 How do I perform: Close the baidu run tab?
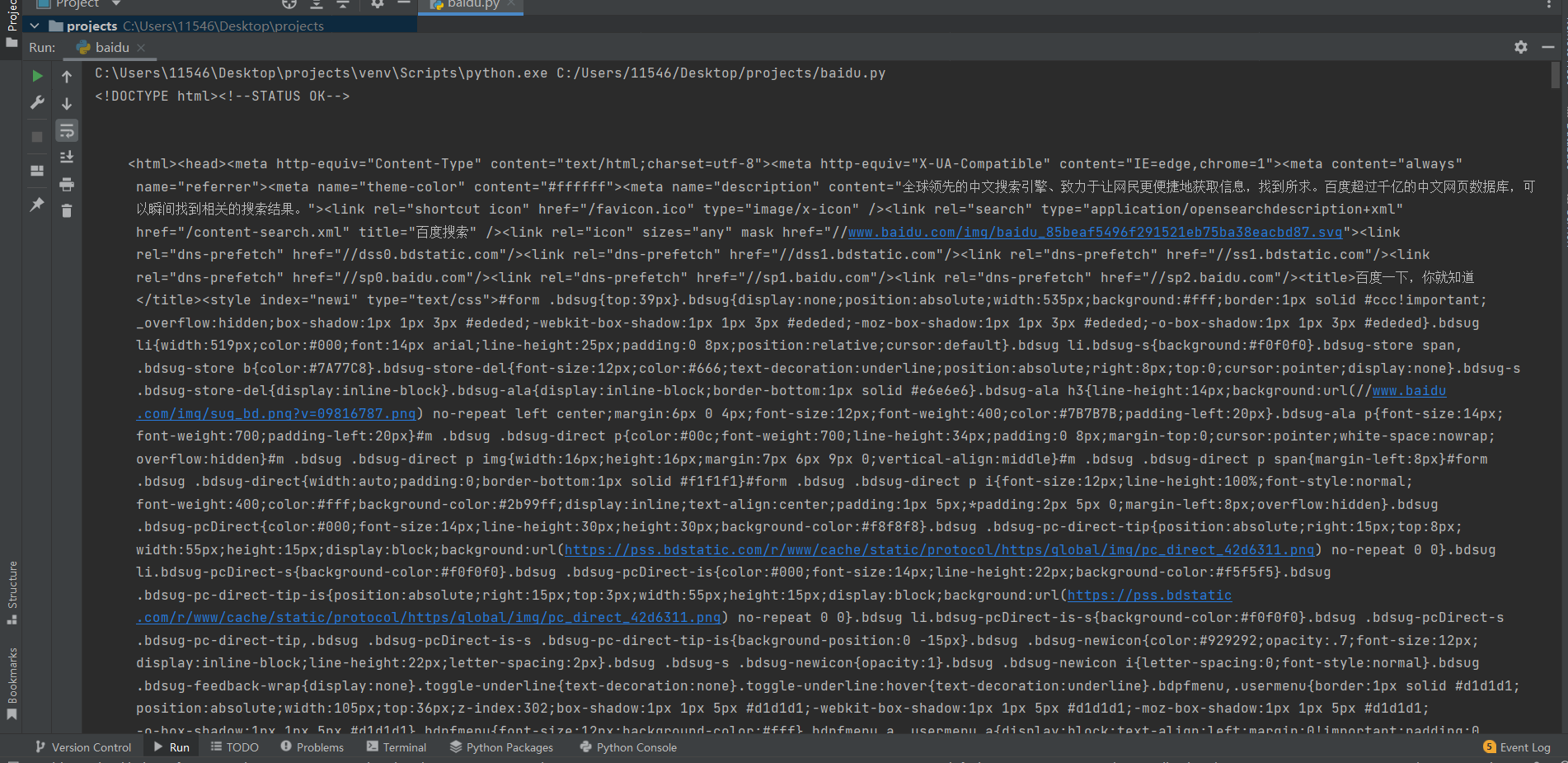(x=141, y=48)
